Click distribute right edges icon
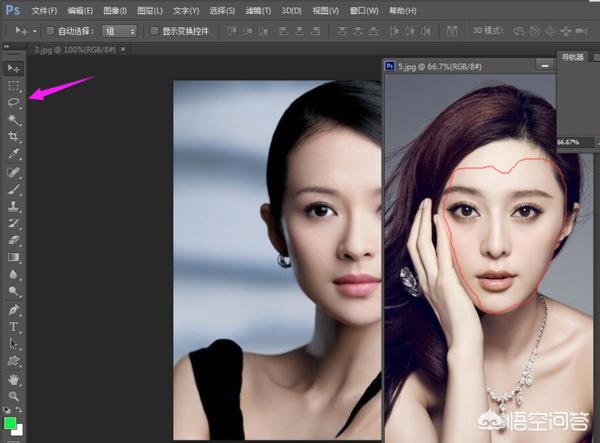The width and height of the screenshot is (600, 443). [x=426, y=31]
